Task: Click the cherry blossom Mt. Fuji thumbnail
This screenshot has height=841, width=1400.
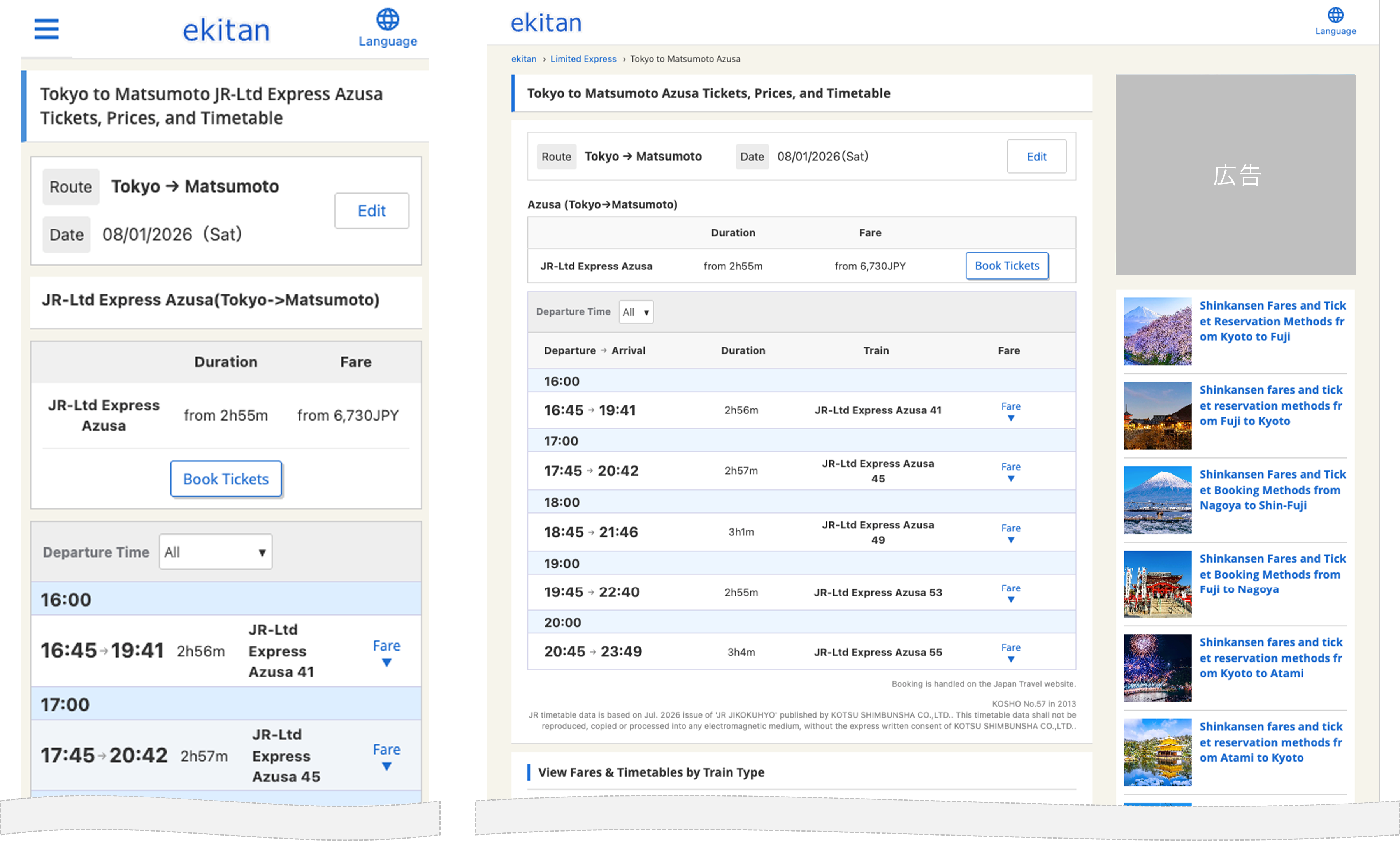Action: tap(1158, 331)
